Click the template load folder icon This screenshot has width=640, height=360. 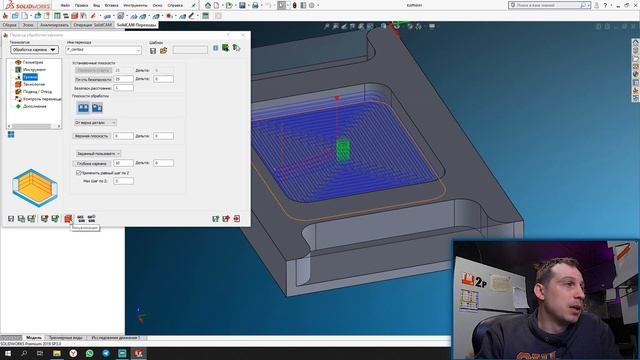[x=164, y=51]
